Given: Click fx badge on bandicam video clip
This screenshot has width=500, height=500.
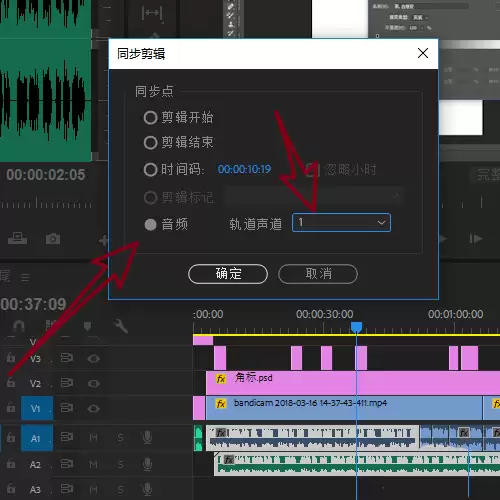Looking at the screenshot, I should coord(221,404).
